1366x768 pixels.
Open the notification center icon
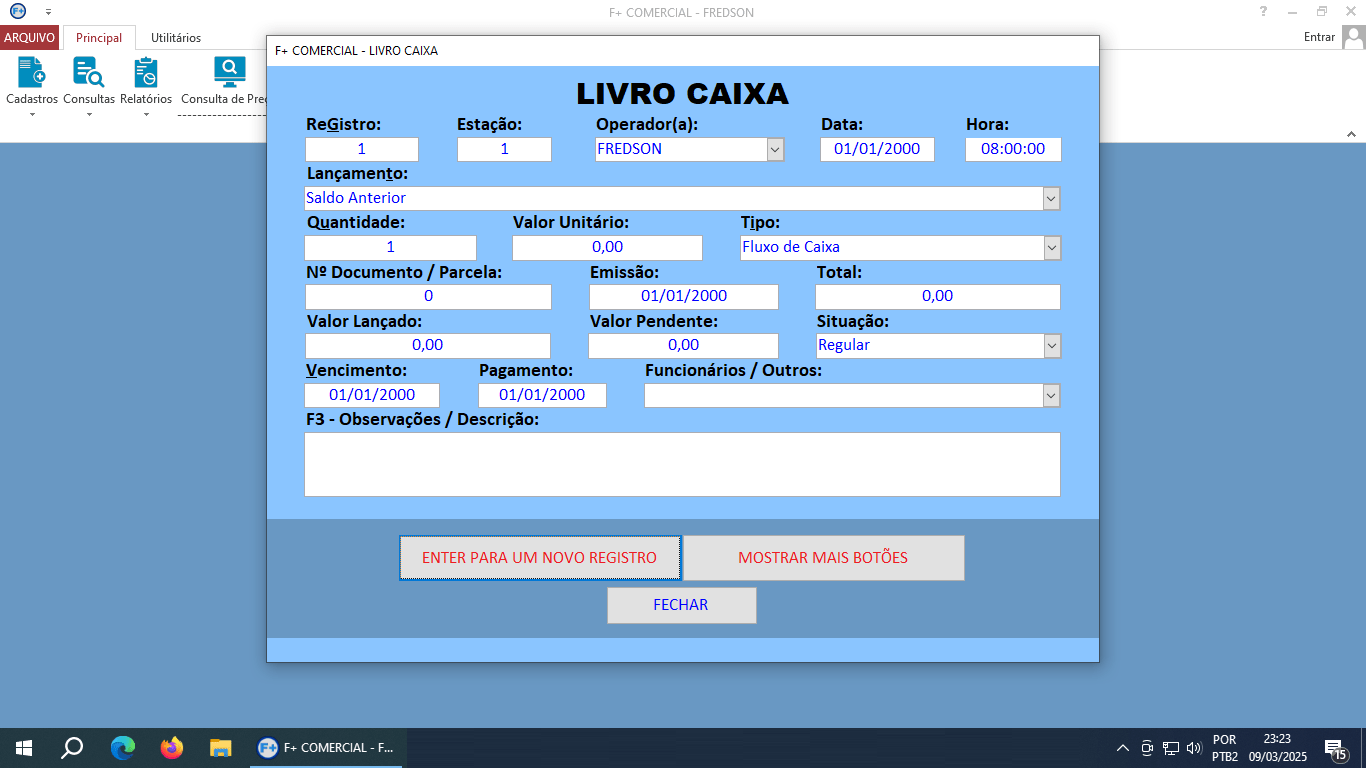pyautogui.click(x=1334, y=748)
